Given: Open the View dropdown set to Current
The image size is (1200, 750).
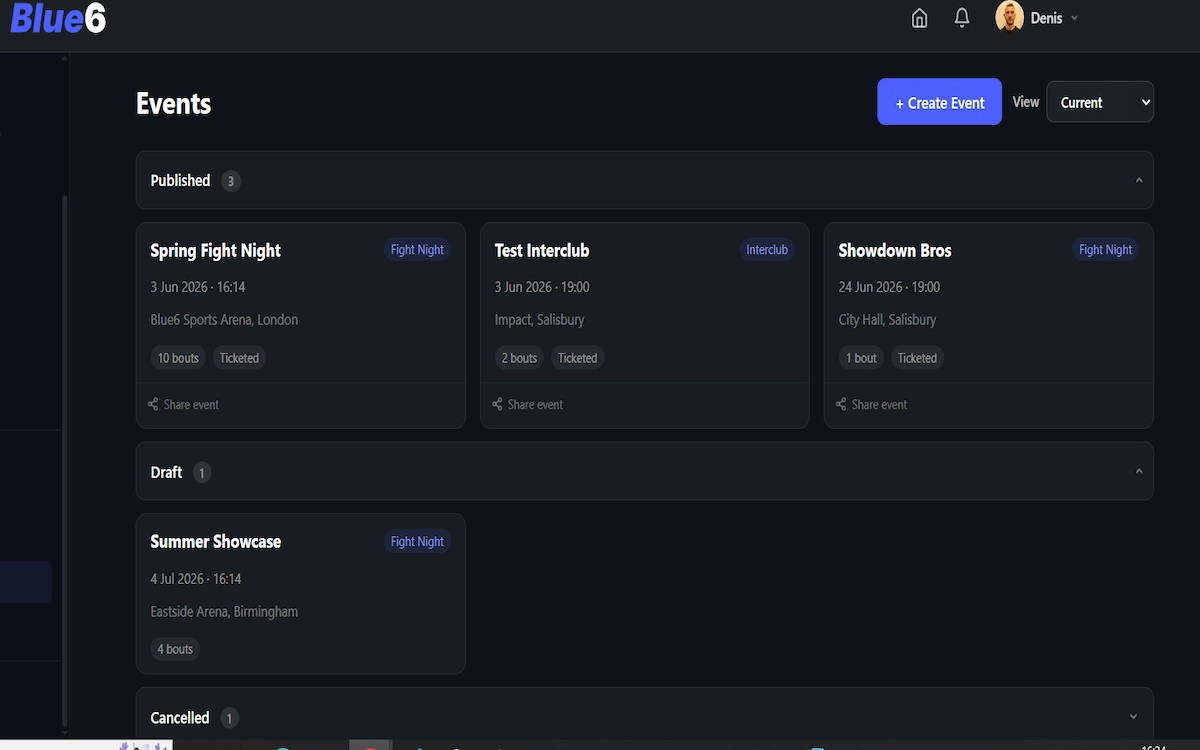Looking at the screenshot, I should pyautogui.click(x=1099, y=102).
